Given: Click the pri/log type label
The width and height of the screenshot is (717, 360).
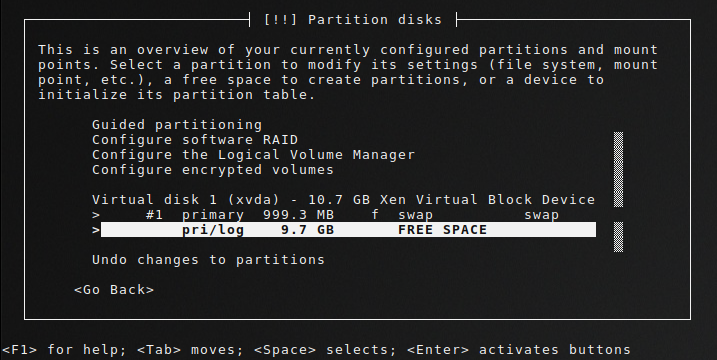Looking at the screenshot, I should point(213,230).
